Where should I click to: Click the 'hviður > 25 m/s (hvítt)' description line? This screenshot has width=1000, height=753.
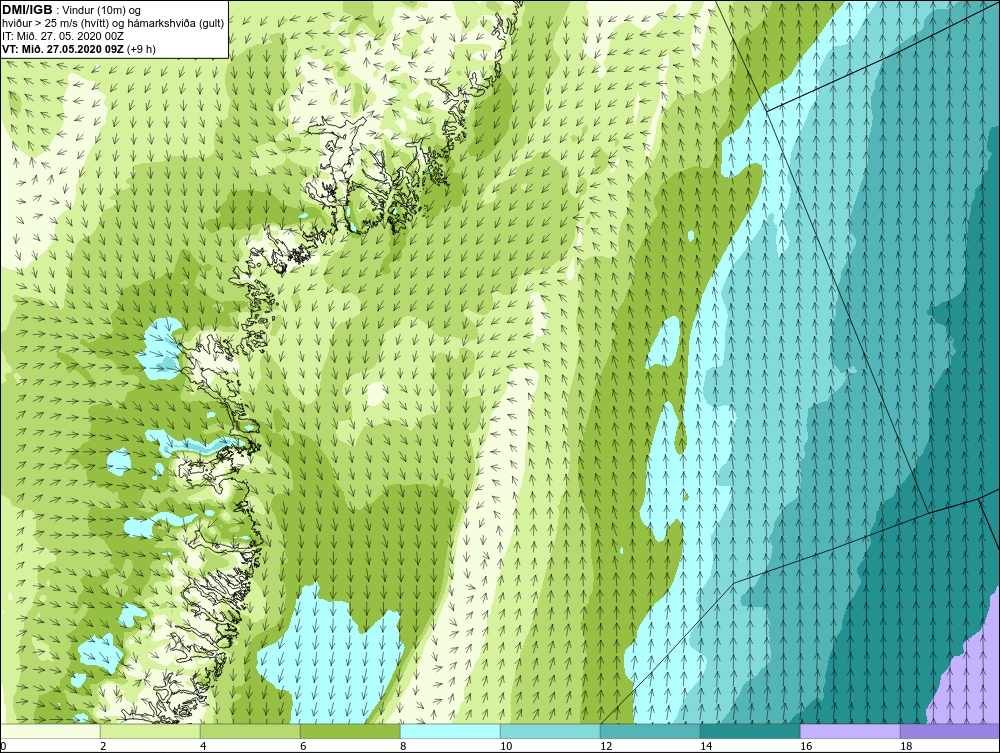pyautogui.click(x=113, y=24)
